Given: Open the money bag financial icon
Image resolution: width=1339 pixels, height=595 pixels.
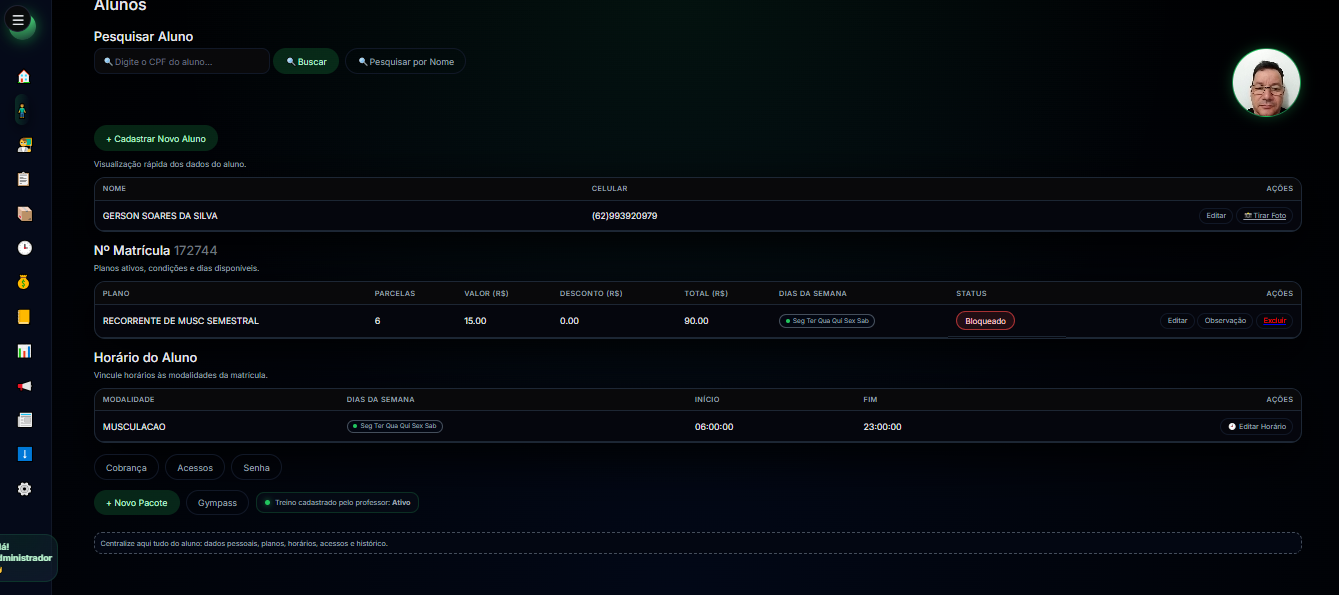Looking at the screenshot, I should [x=24, y=282].
